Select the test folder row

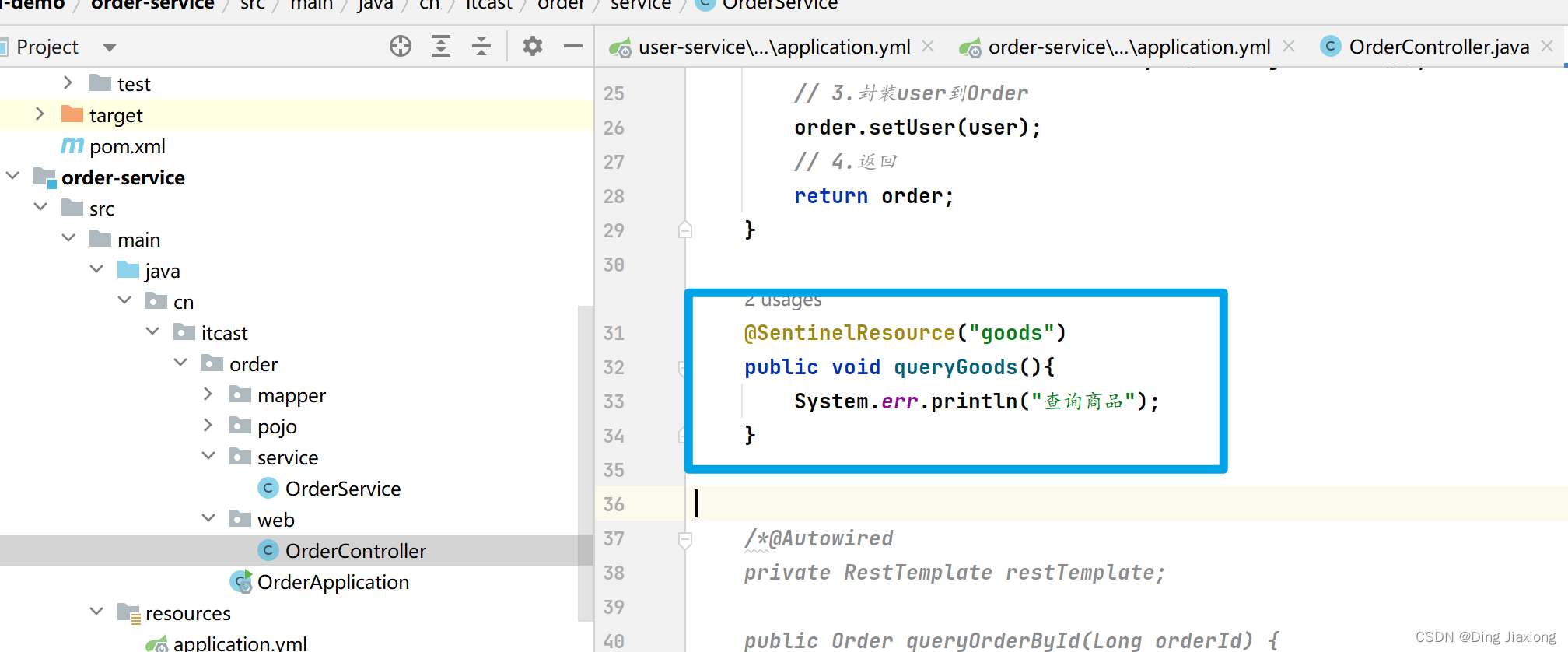point(296,83)
